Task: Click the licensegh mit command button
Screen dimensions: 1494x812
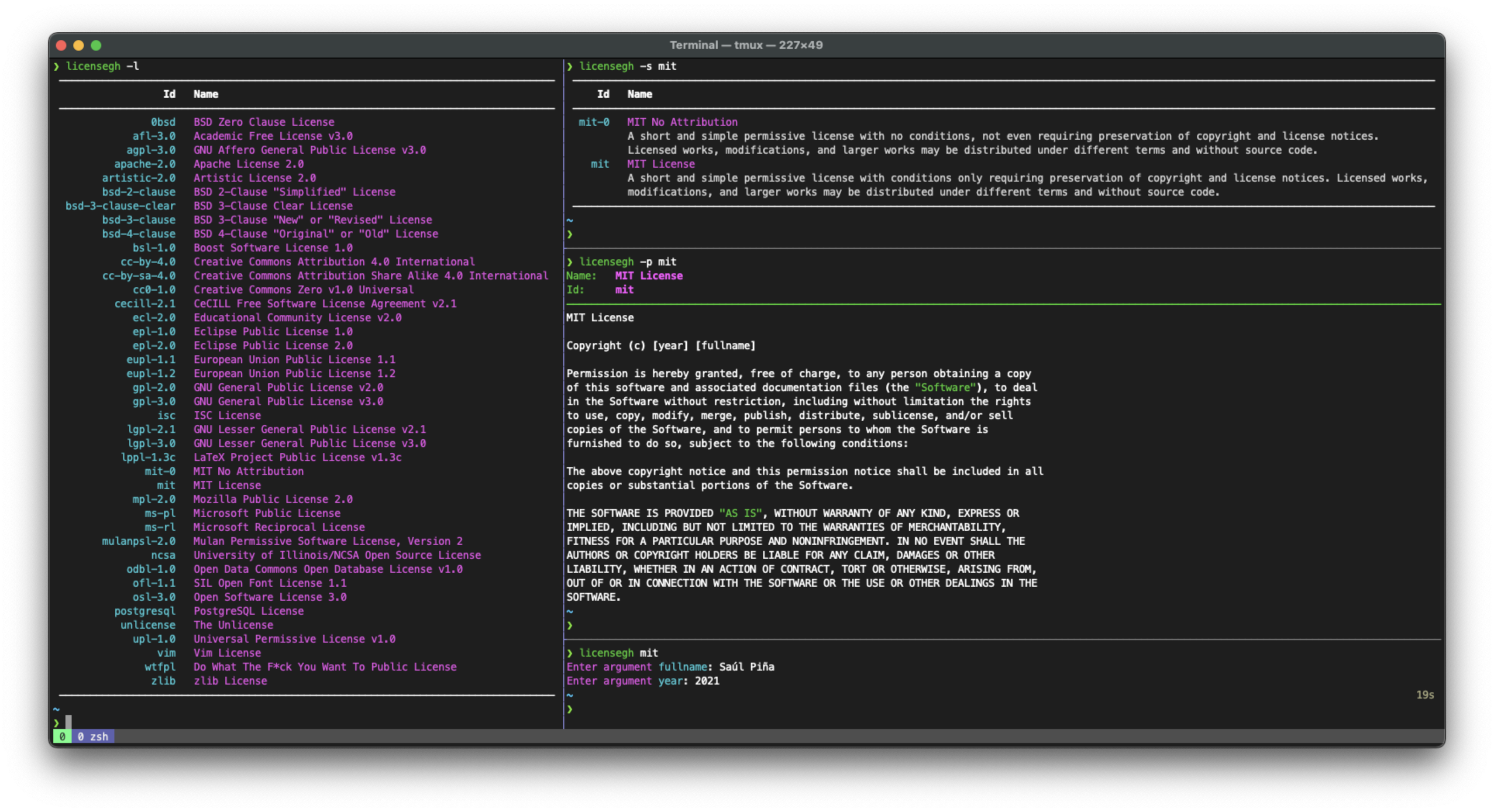Action: pyautogui.click(x=619, y=653)
